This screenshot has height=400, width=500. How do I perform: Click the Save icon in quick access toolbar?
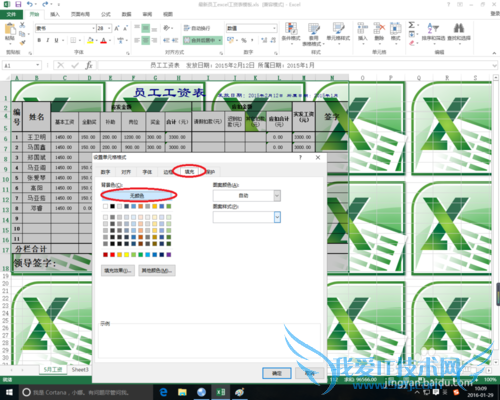18,4
